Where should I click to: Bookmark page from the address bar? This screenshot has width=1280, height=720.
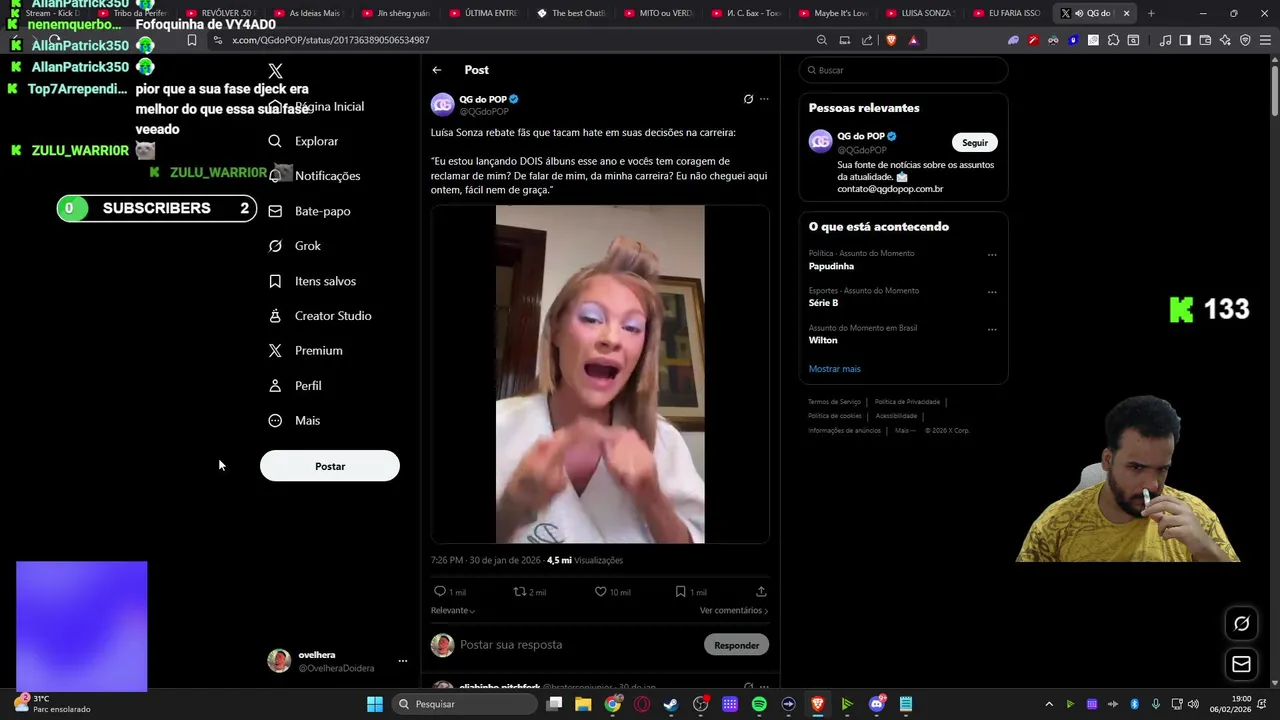(x=192, y=40)
